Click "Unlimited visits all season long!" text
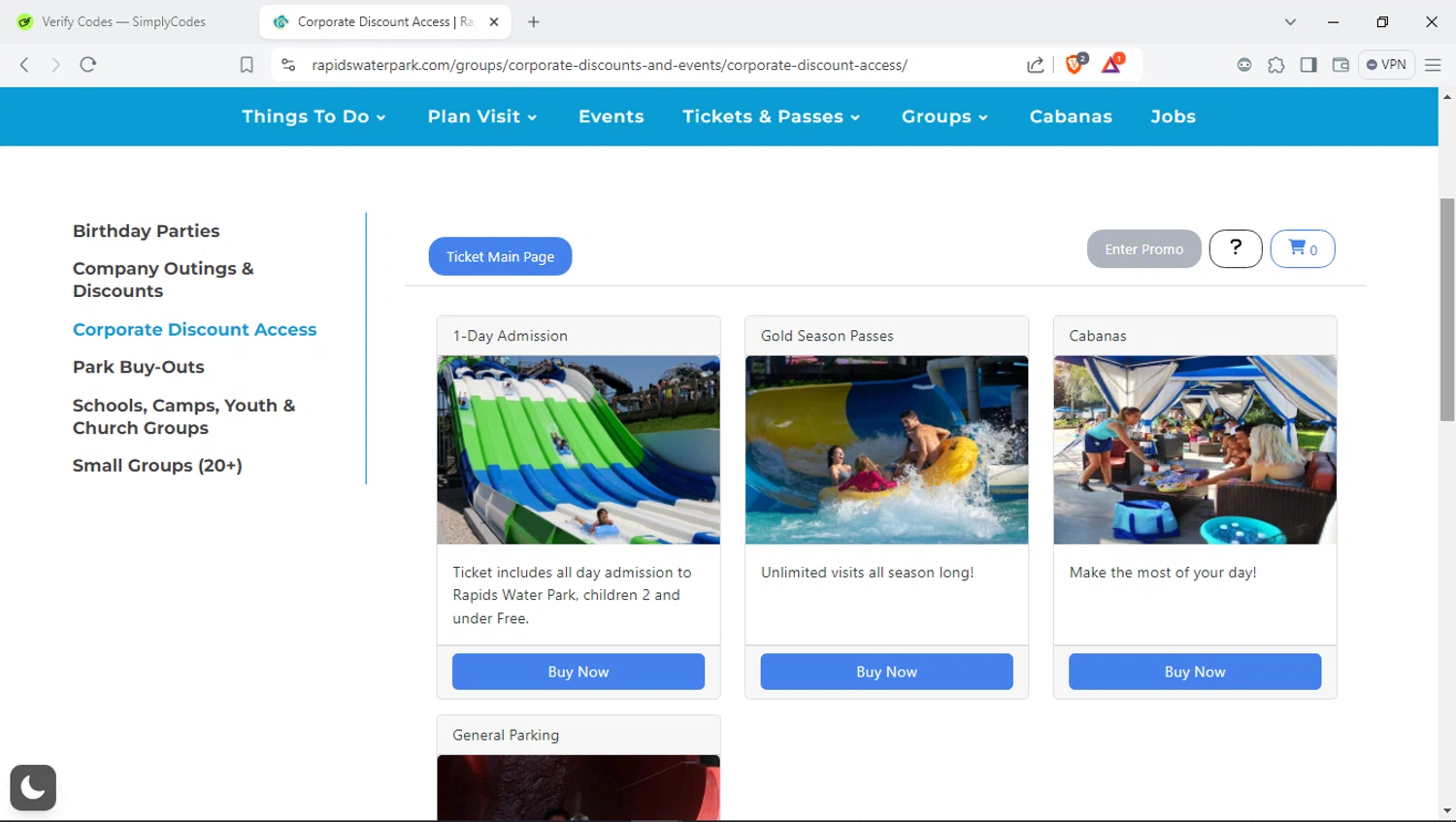Screen dimensions: 1456x822 (x=867, y=573)
